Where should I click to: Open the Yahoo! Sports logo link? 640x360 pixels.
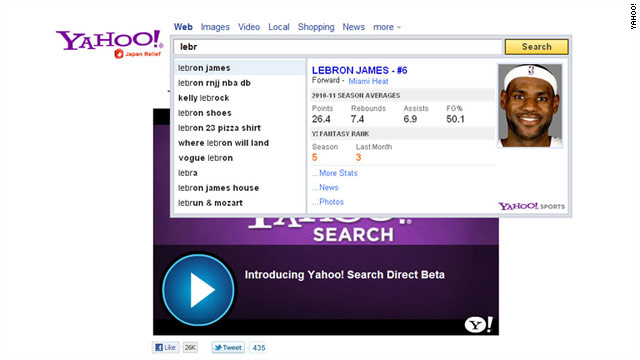coord(531,206)
